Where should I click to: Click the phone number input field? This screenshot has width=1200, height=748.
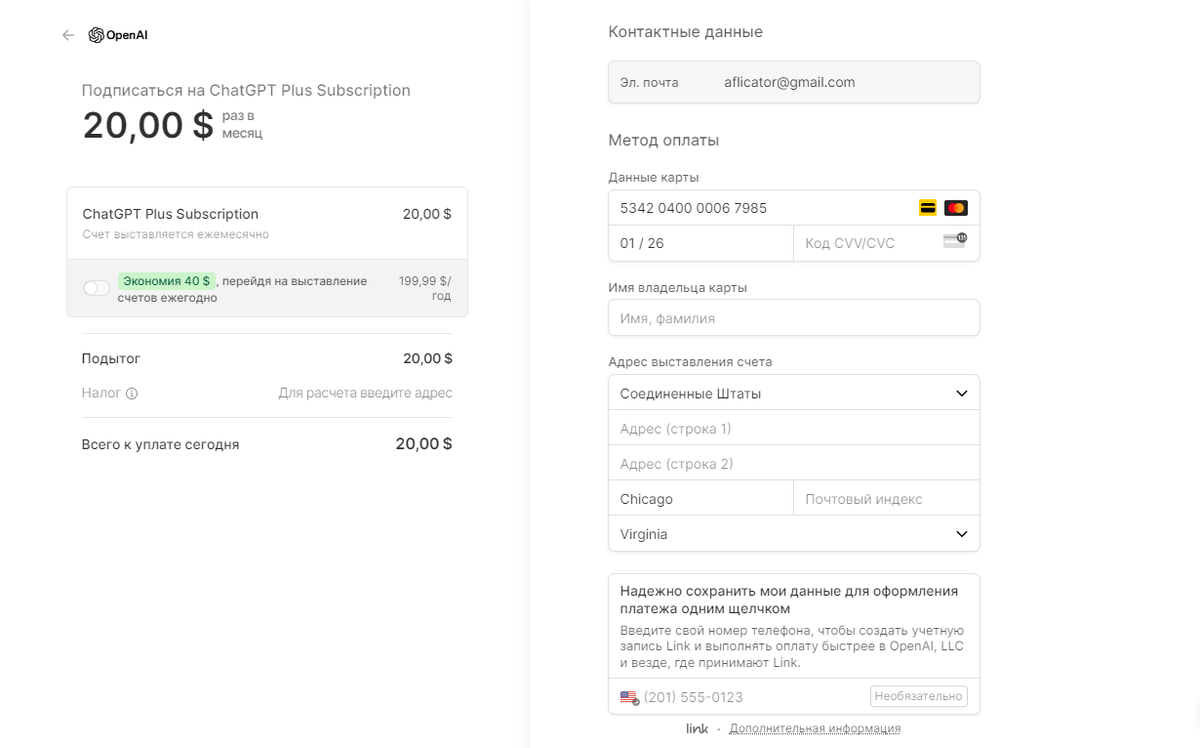pyautogui.click(x=750, y=697)
